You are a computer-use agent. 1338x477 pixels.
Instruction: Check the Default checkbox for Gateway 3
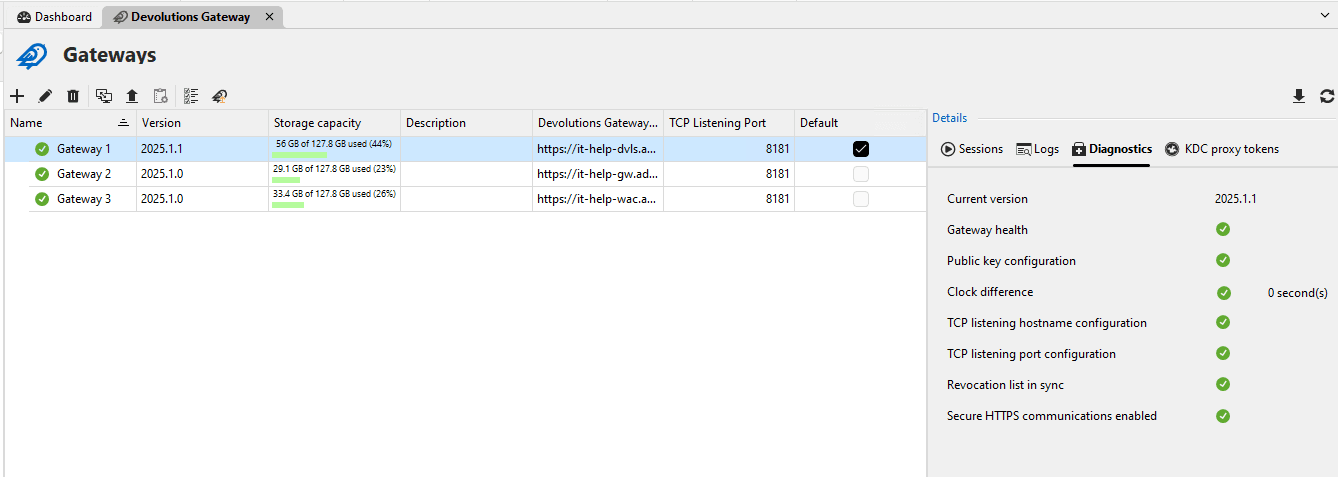coord(861,199)
